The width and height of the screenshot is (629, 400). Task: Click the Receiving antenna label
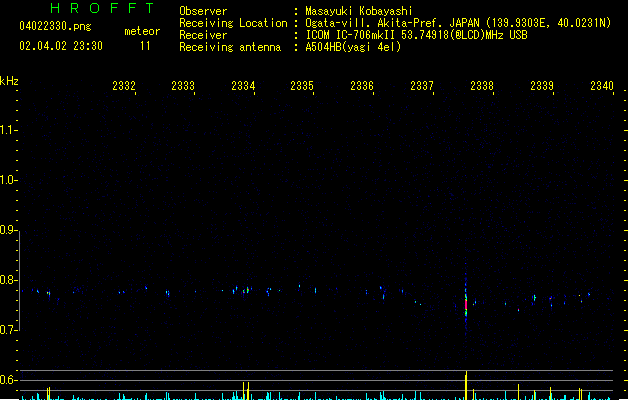(230, 47)
